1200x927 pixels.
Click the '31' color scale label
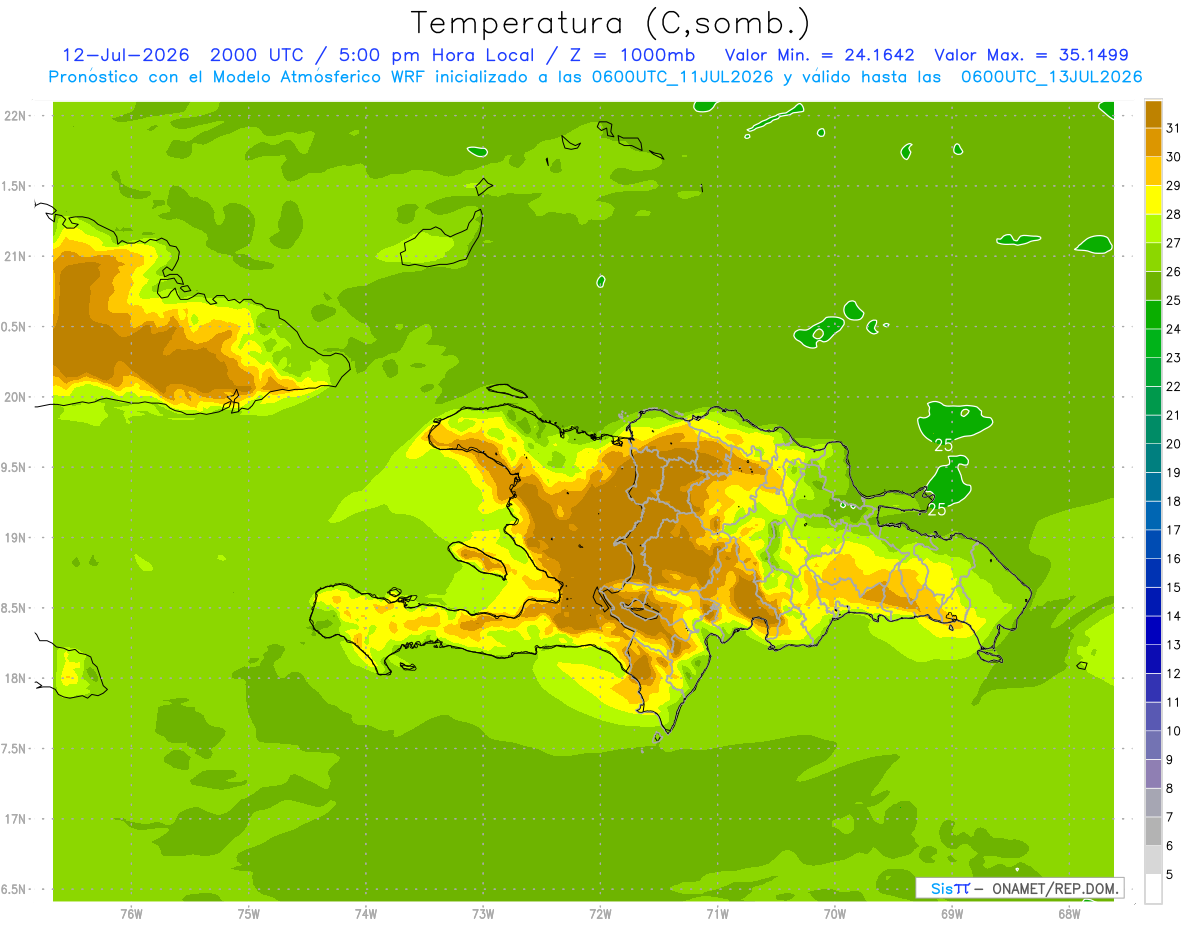pos(1175,128)
